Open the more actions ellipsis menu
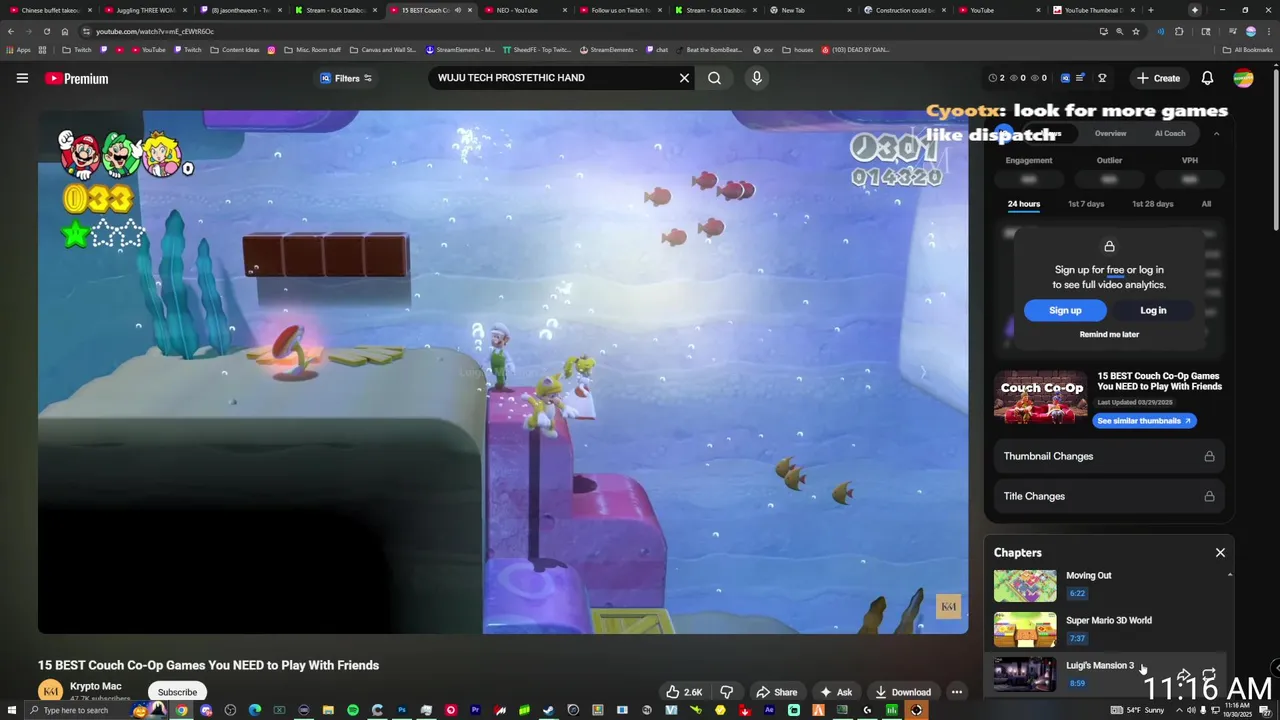Image resolution: width=1280 pixels, height=720 pixels. click(956, 692)
